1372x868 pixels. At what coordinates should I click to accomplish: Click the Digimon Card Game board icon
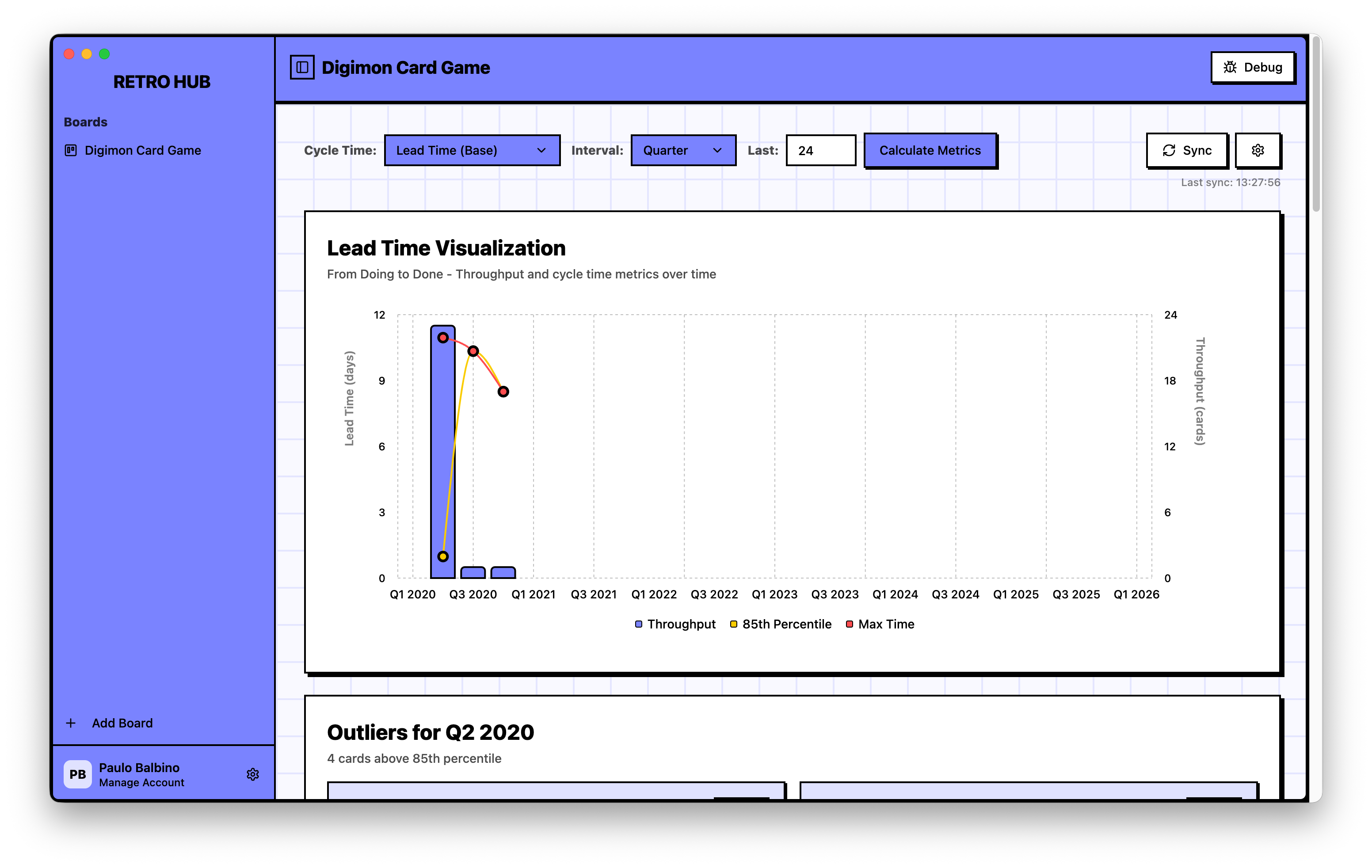(x=71, y=150)
